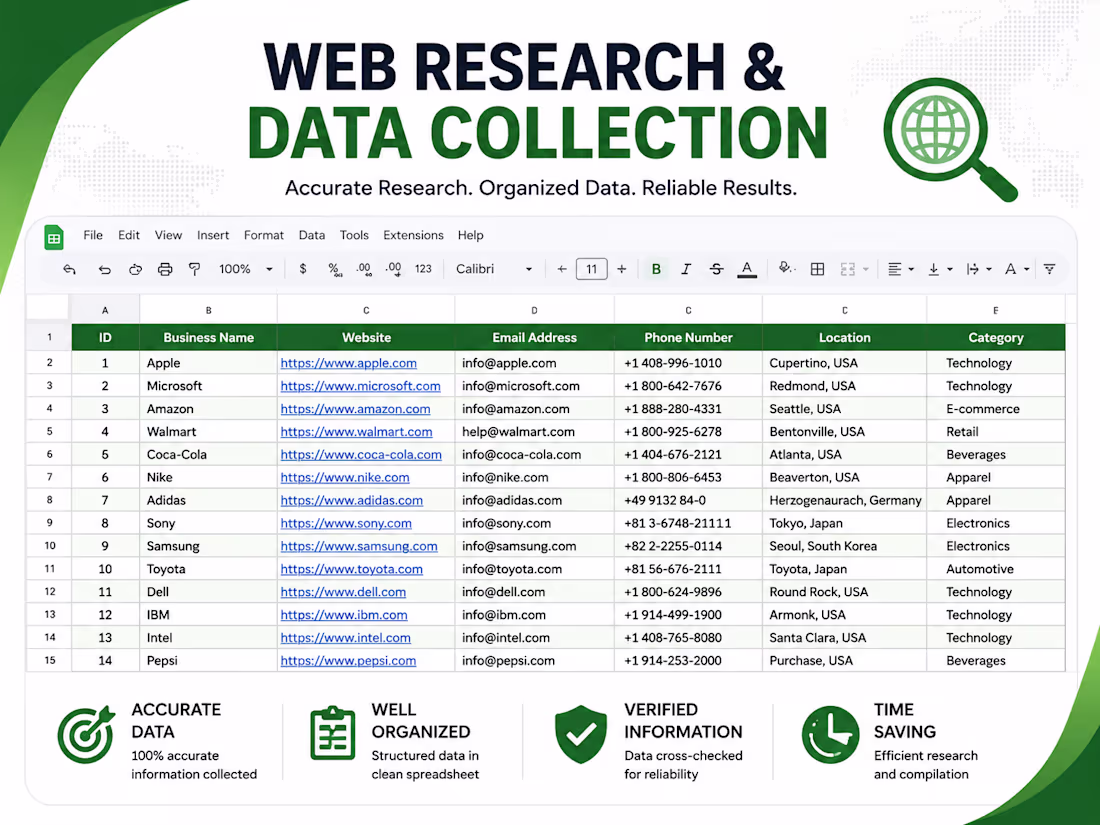
Task: Select the cell Seoul, South Korea
Action: pyautogui.click(x=845, y=546)
